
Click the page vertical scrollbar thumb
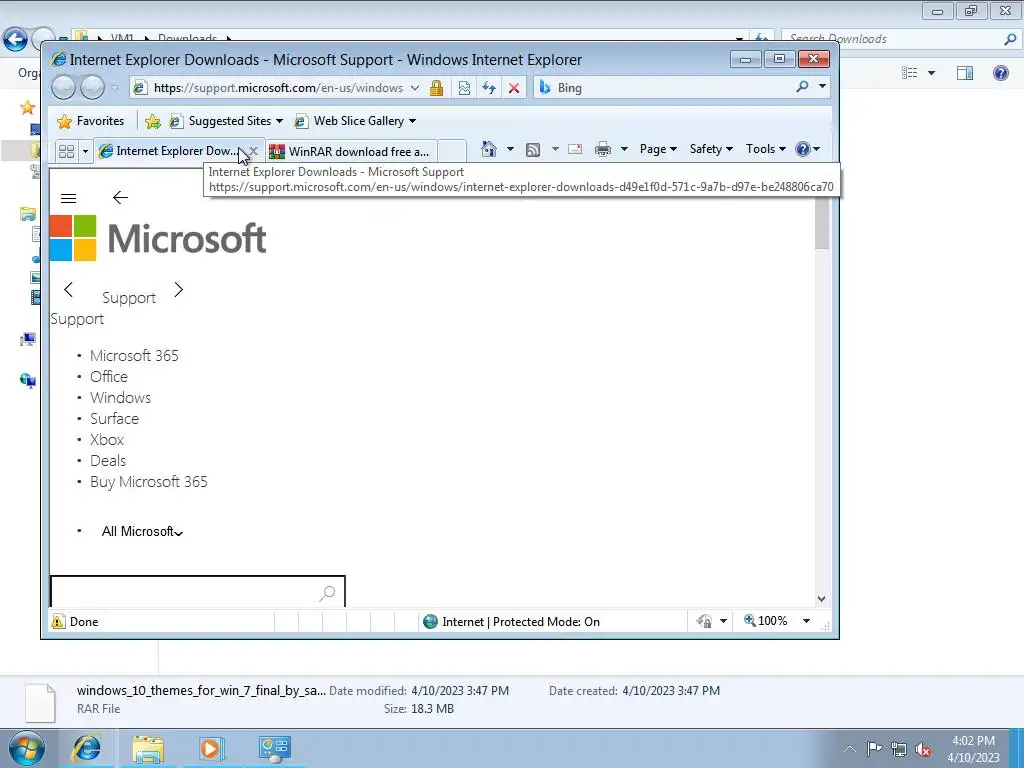tap(822, 223)
